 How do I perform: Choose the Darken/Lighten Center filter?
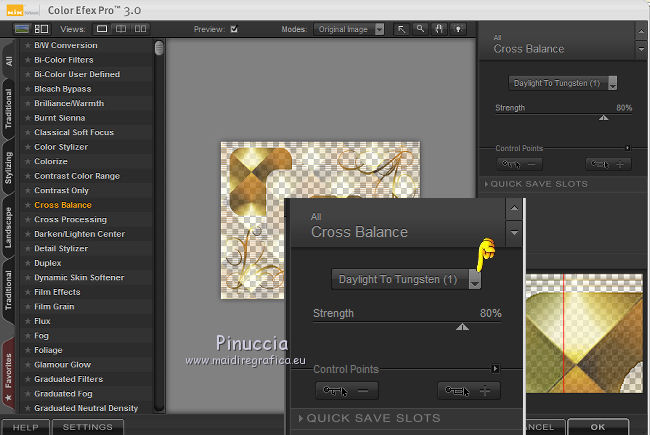80,234
